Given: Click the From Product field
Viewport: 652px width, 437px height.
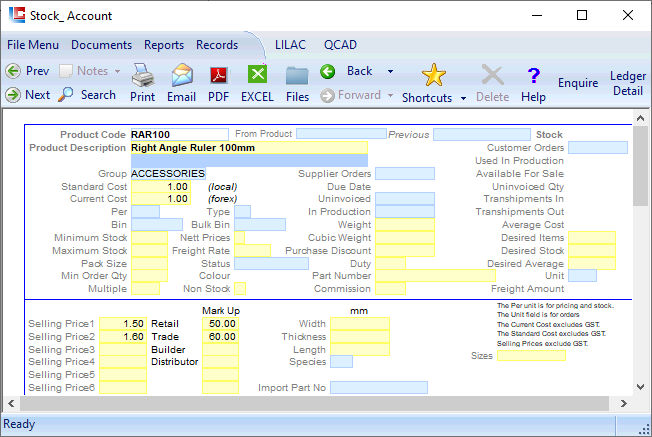Looking at the screenshot, I should click(341, 133).
